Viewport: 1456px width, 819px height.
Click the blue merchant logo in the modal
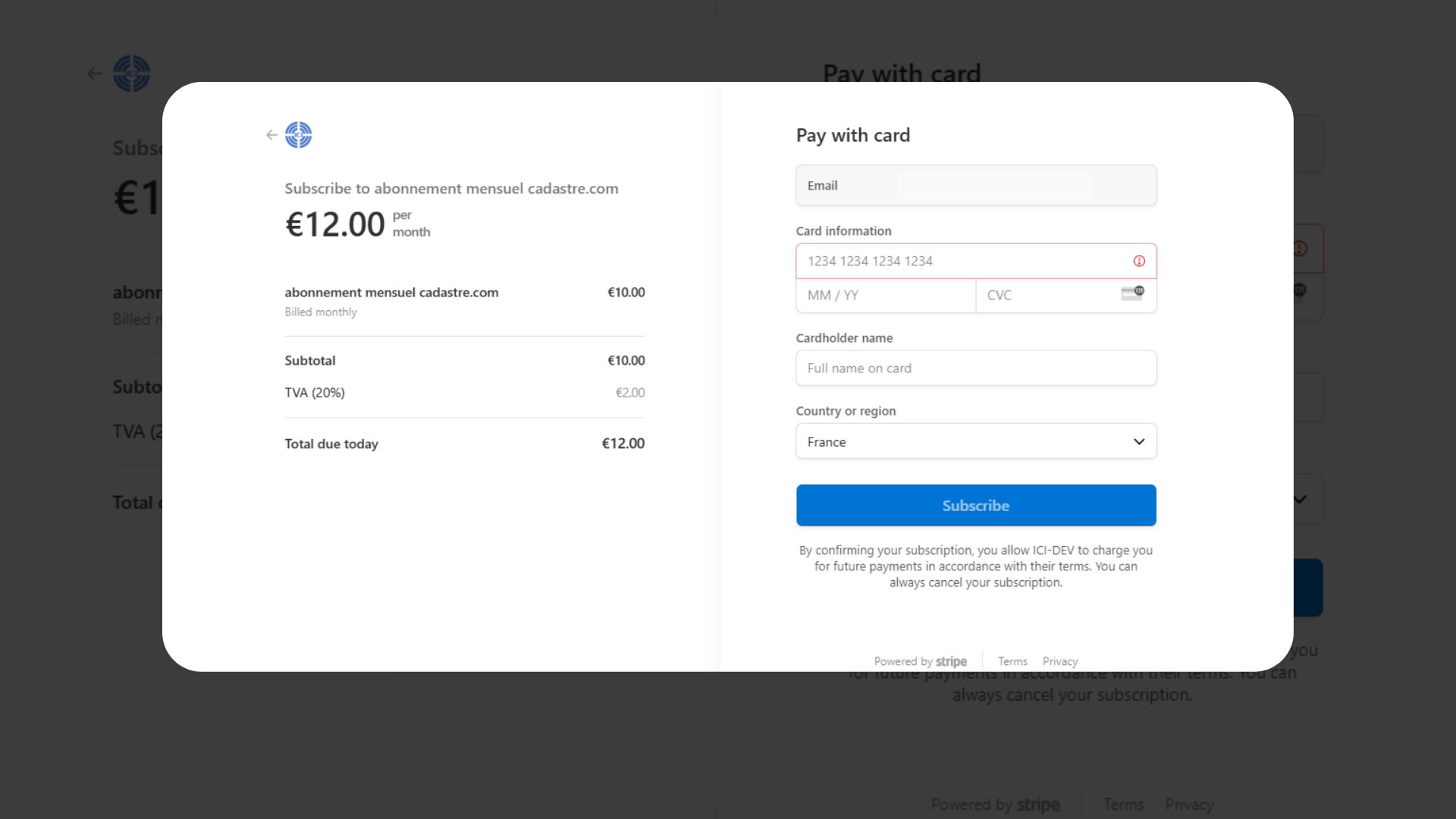point(298,135)
